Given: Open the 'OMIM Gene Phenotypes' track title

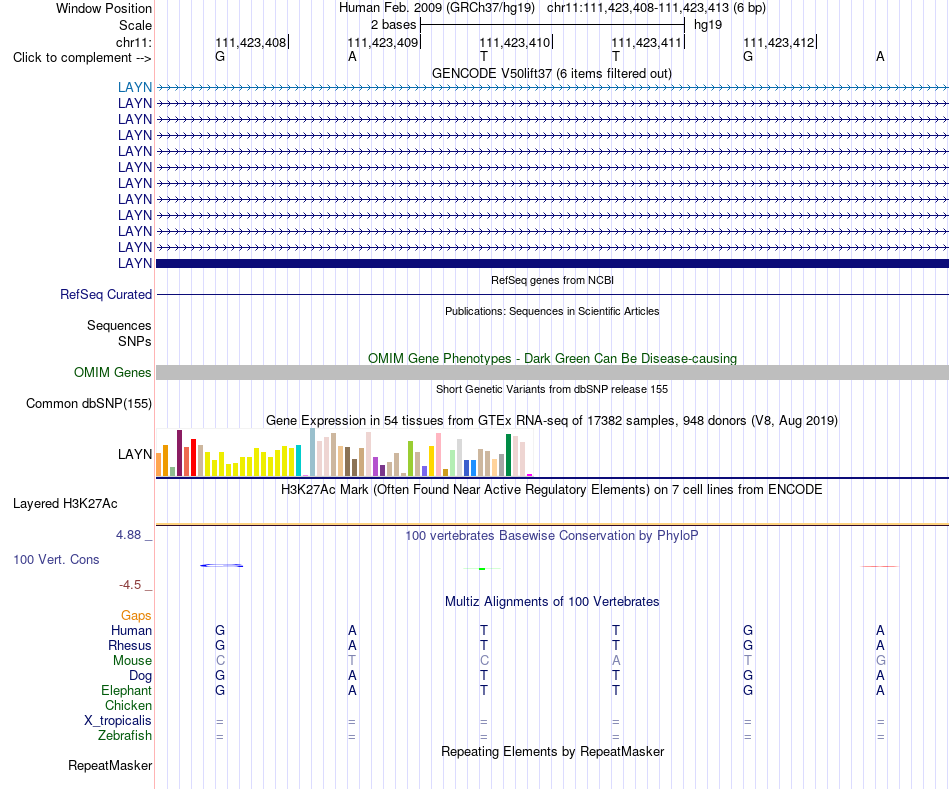Looking at the screenshot, I should pyautogui.click(x=552, y=358).
